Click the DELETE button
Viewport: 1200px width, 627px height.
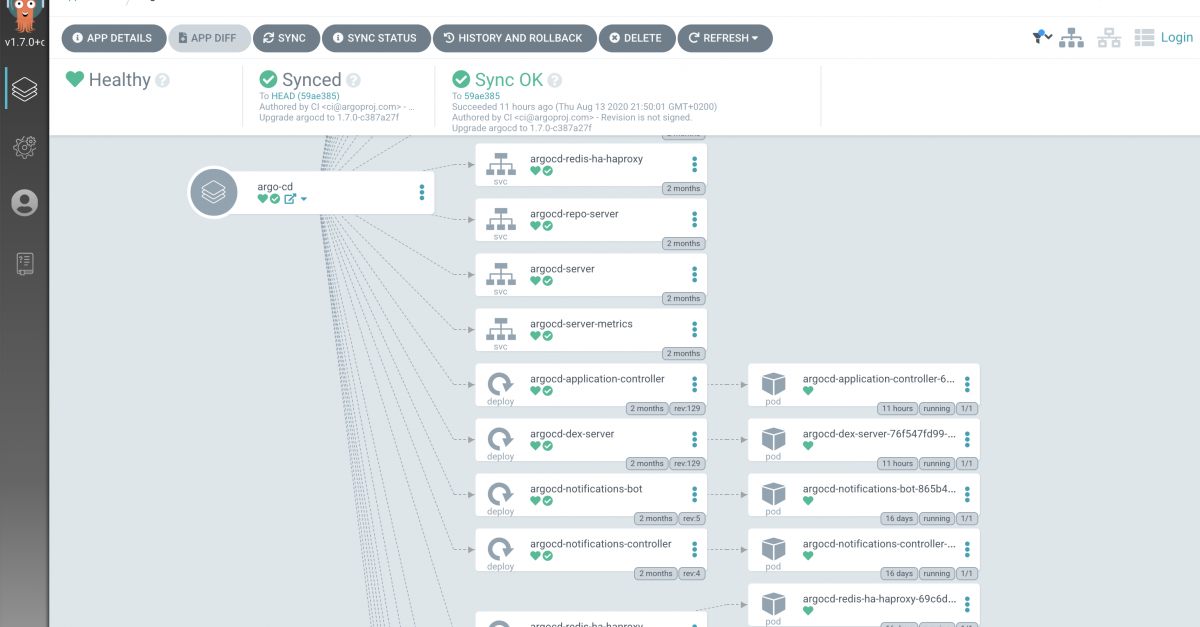point(636,38)
